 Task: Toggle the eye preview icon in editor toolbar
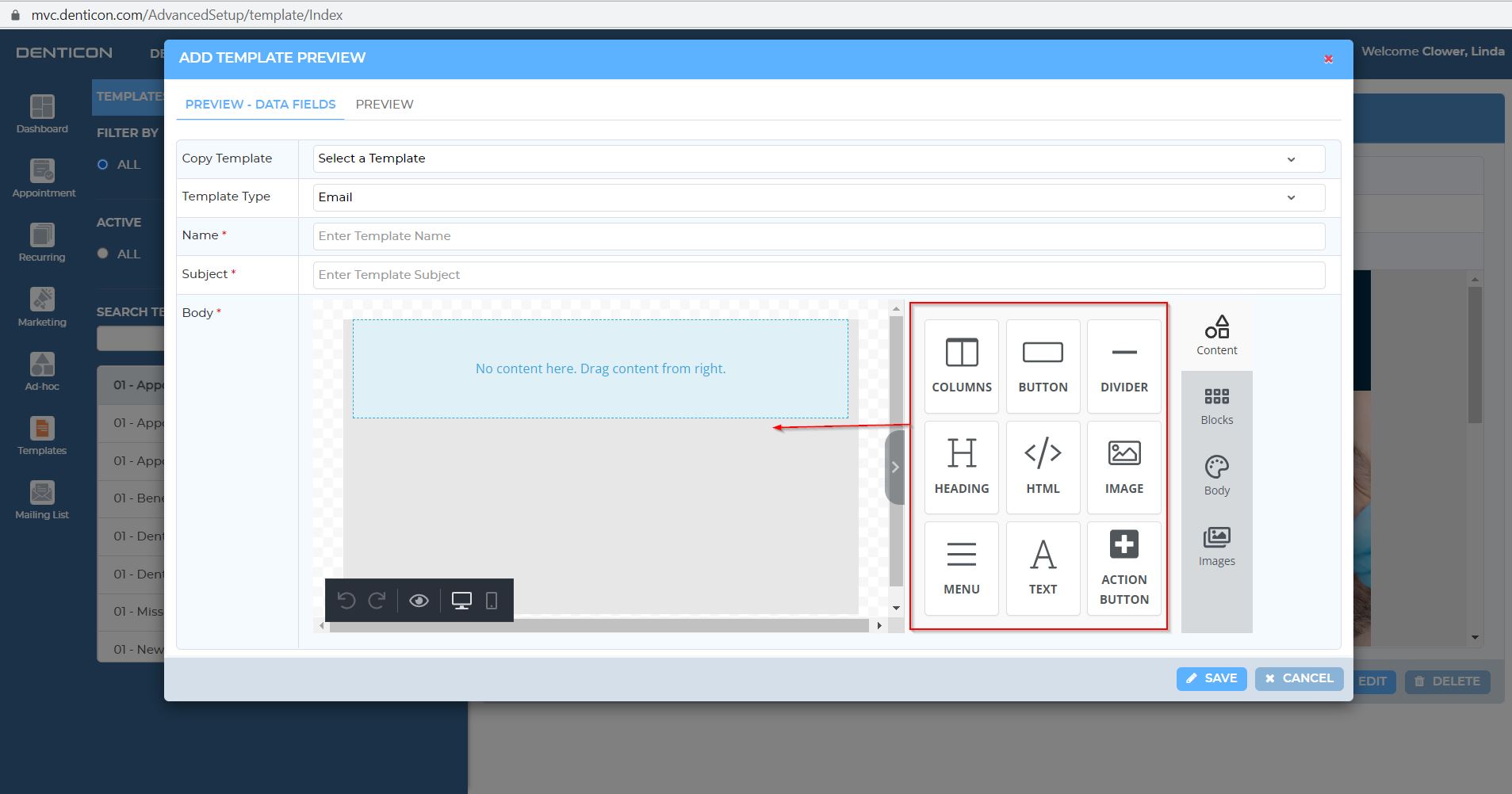[x=419, y=601]
